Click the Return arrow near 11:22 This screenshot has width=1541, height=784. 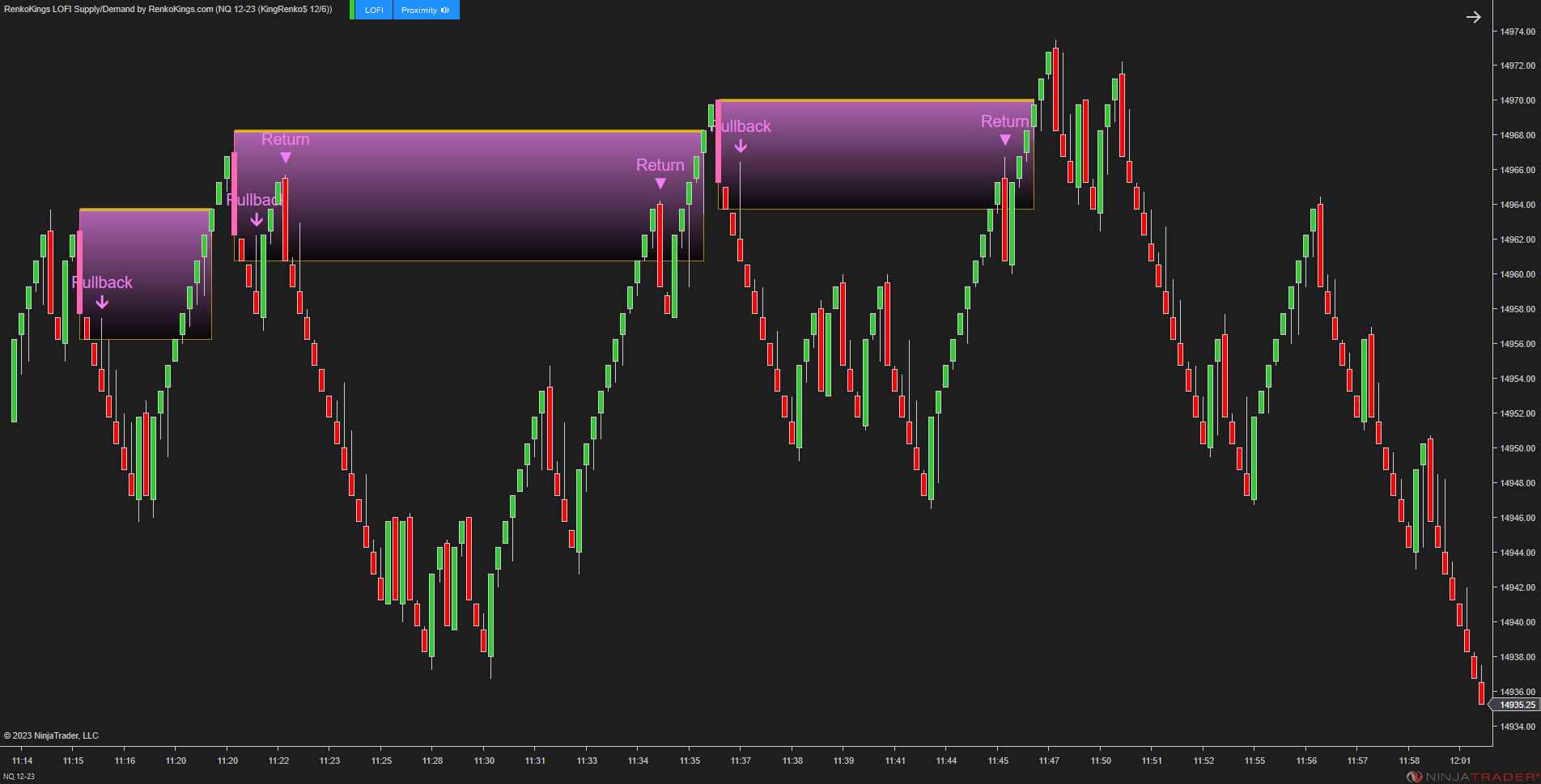click(285, 157)
